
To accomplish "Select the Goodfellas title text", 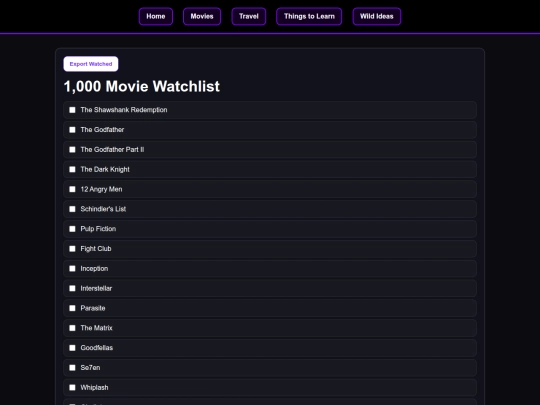I will click(97, 348).
